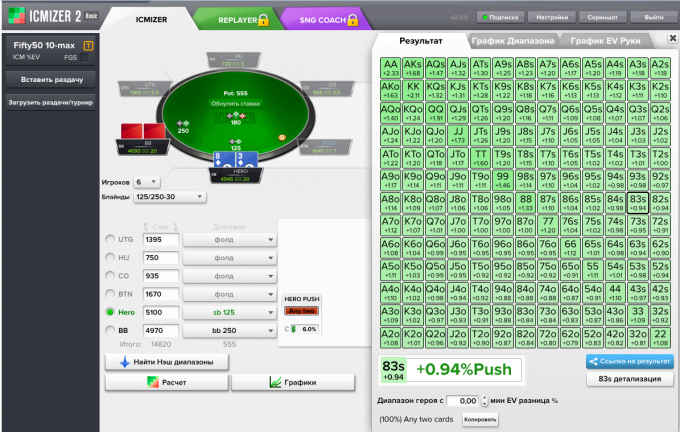Click the hero's 3 of diamonds card

[246, 159]
